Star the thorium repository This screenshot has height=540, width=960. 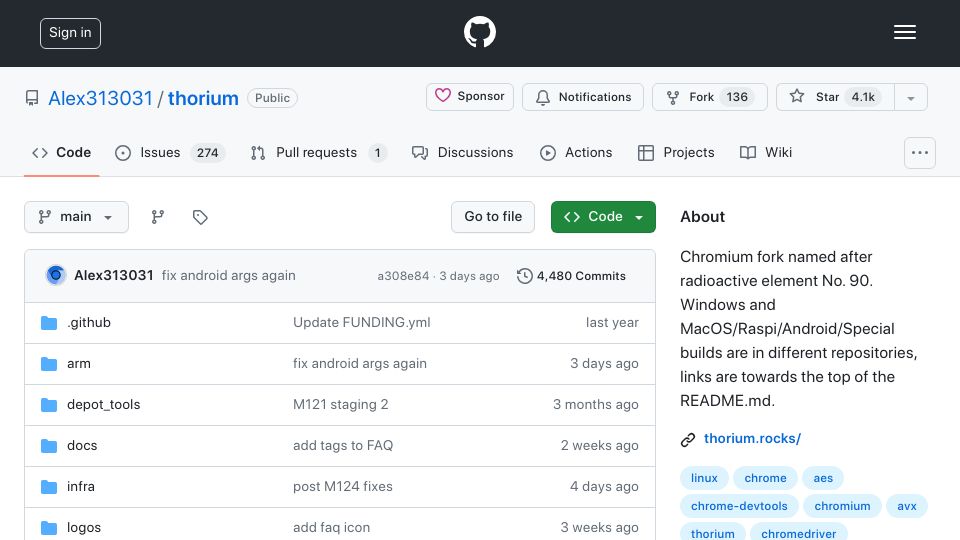tap(835, 97)
